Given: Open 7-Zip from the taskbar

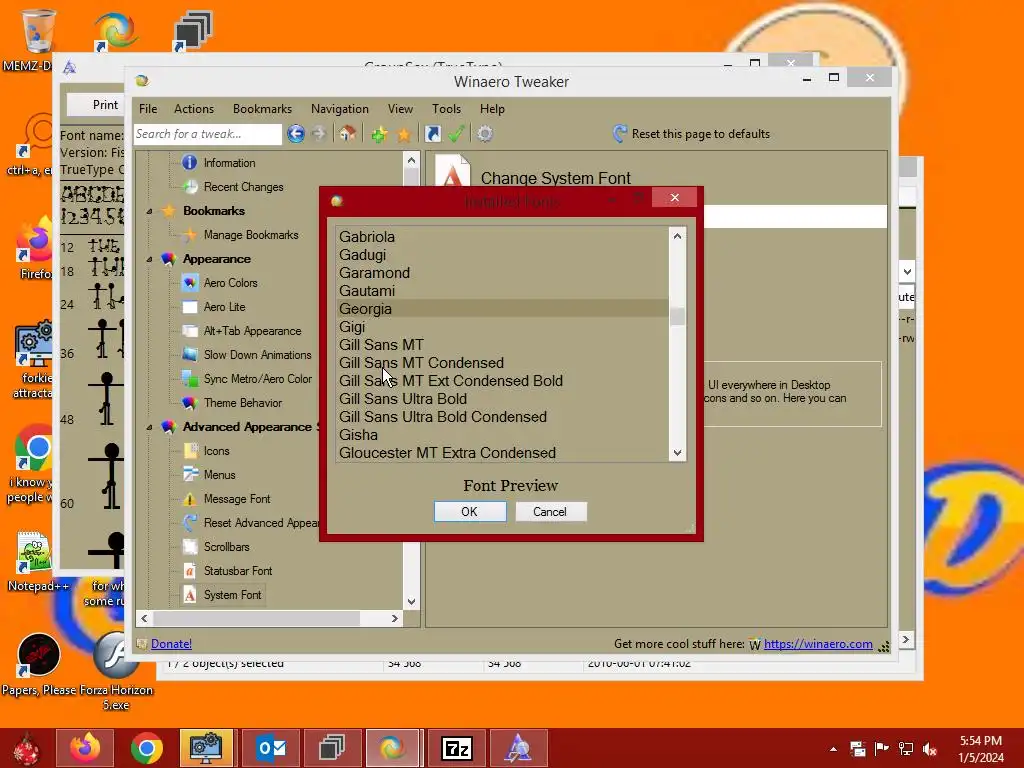Looking at the screenshot, I should pos(456,748).
